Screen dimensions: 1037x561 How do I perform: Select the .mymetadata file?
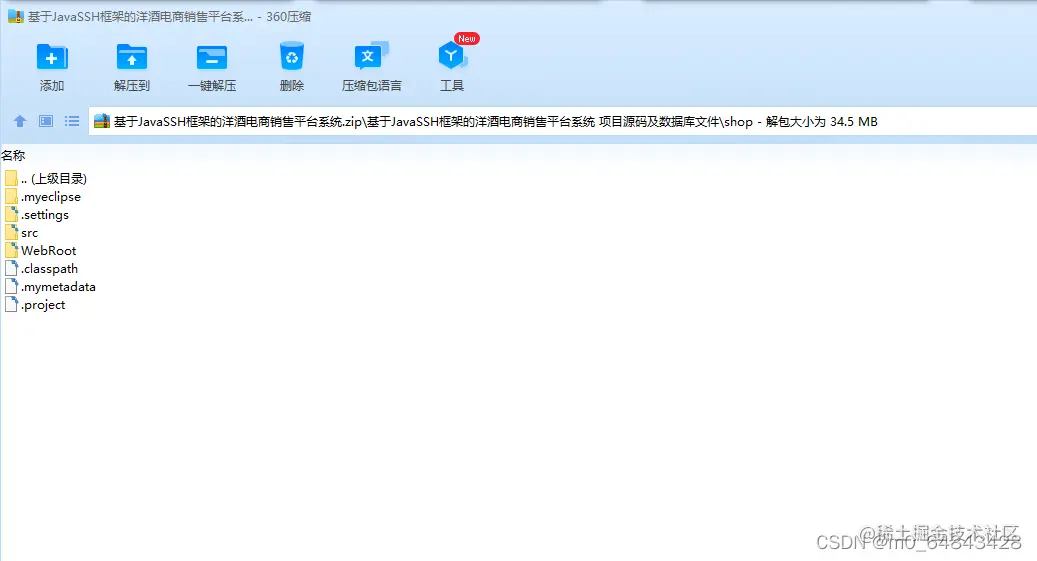50,286
